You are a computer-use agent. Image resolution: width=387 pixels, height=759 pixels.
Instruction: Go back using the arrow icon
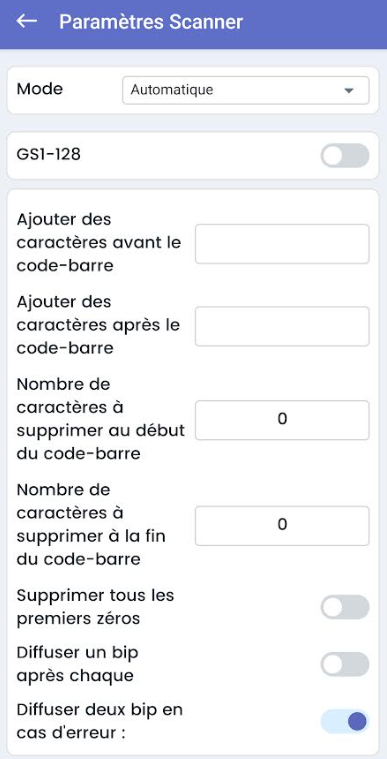tap(27, 21)
